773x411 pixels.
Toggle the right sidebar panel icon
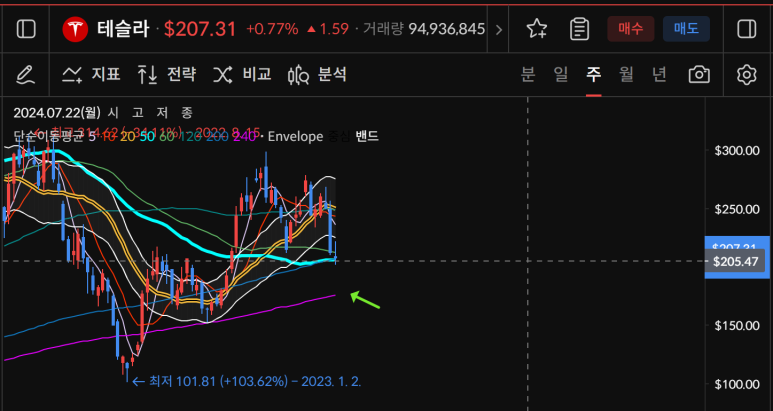click(x=746, y=29)
